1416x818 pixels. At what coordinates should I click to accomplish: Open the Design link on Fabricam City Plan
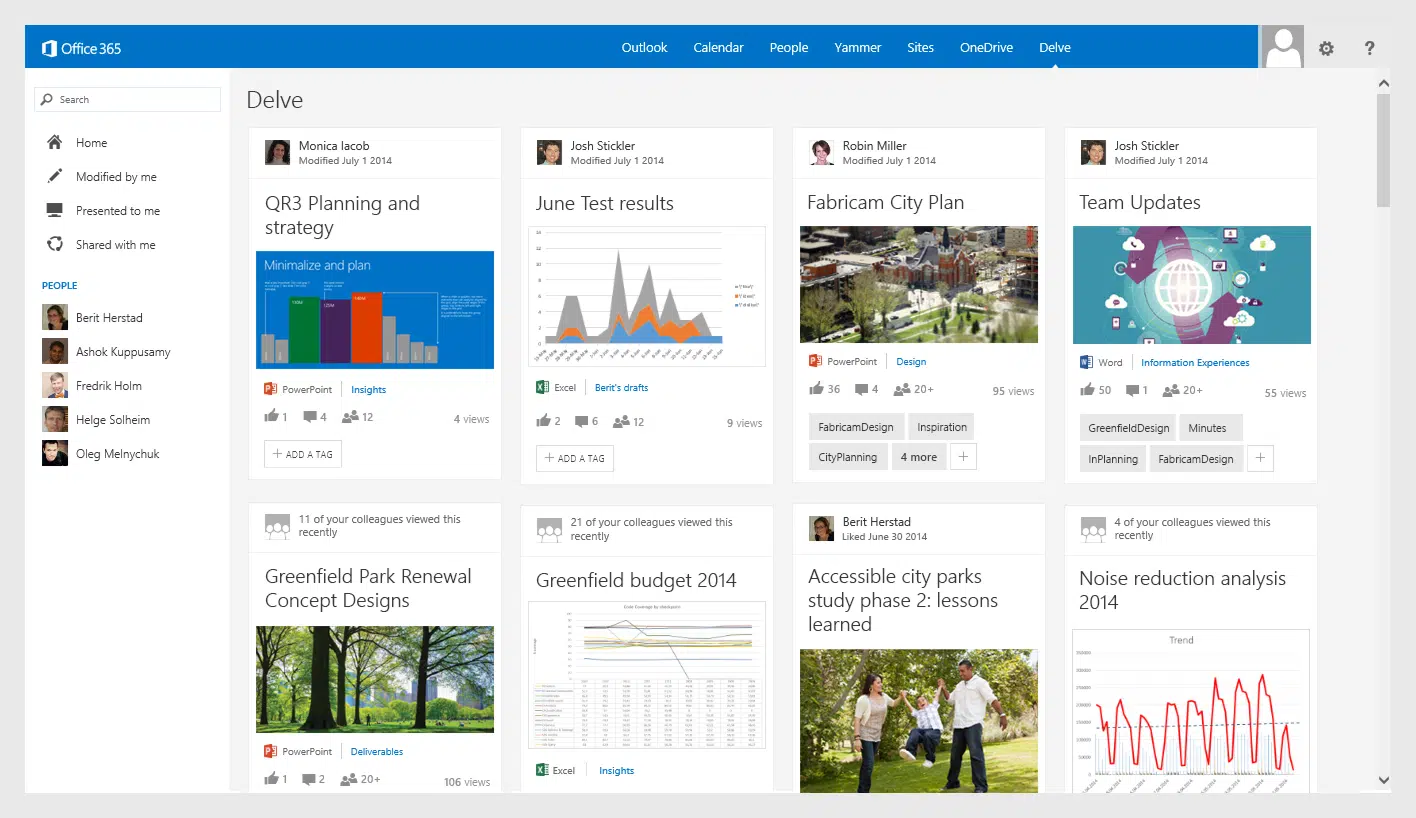[x=911, y=362]
